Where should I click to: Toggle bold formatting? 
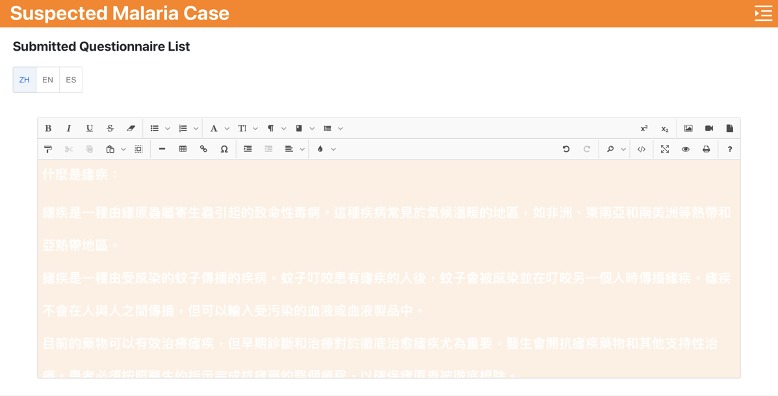48,128
